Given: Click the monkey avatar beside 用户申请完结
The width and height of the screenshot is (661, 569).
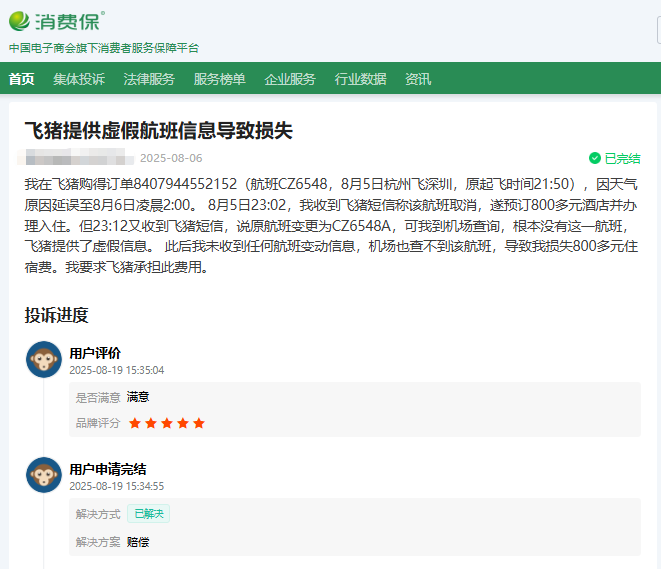Looking at the screenshot, I should point(44,475).
